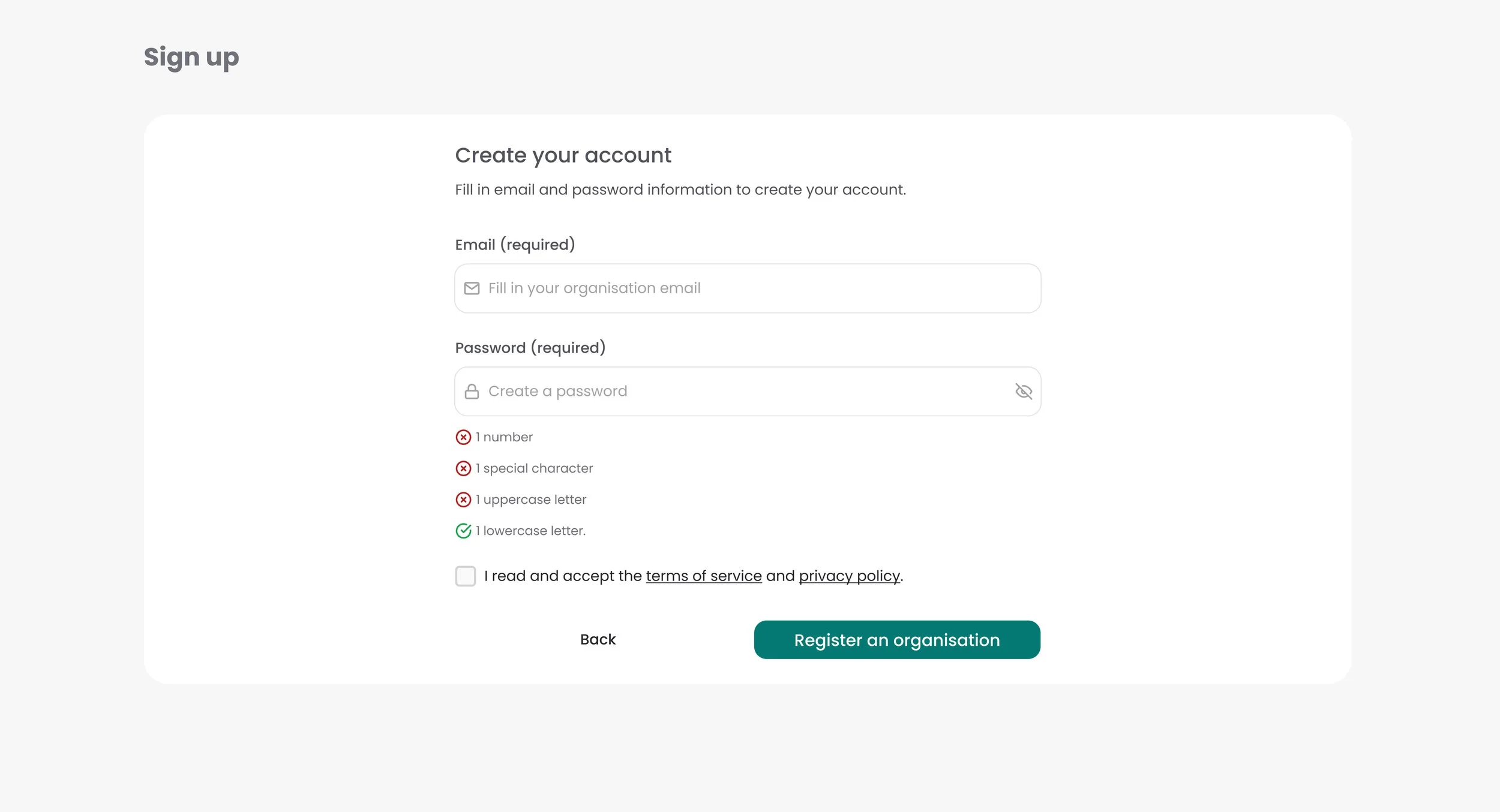The width and height of the screenshot is (1500, 812).
Task: Click the 1 lowercase letter requirement text
Action: coord(530,531)
